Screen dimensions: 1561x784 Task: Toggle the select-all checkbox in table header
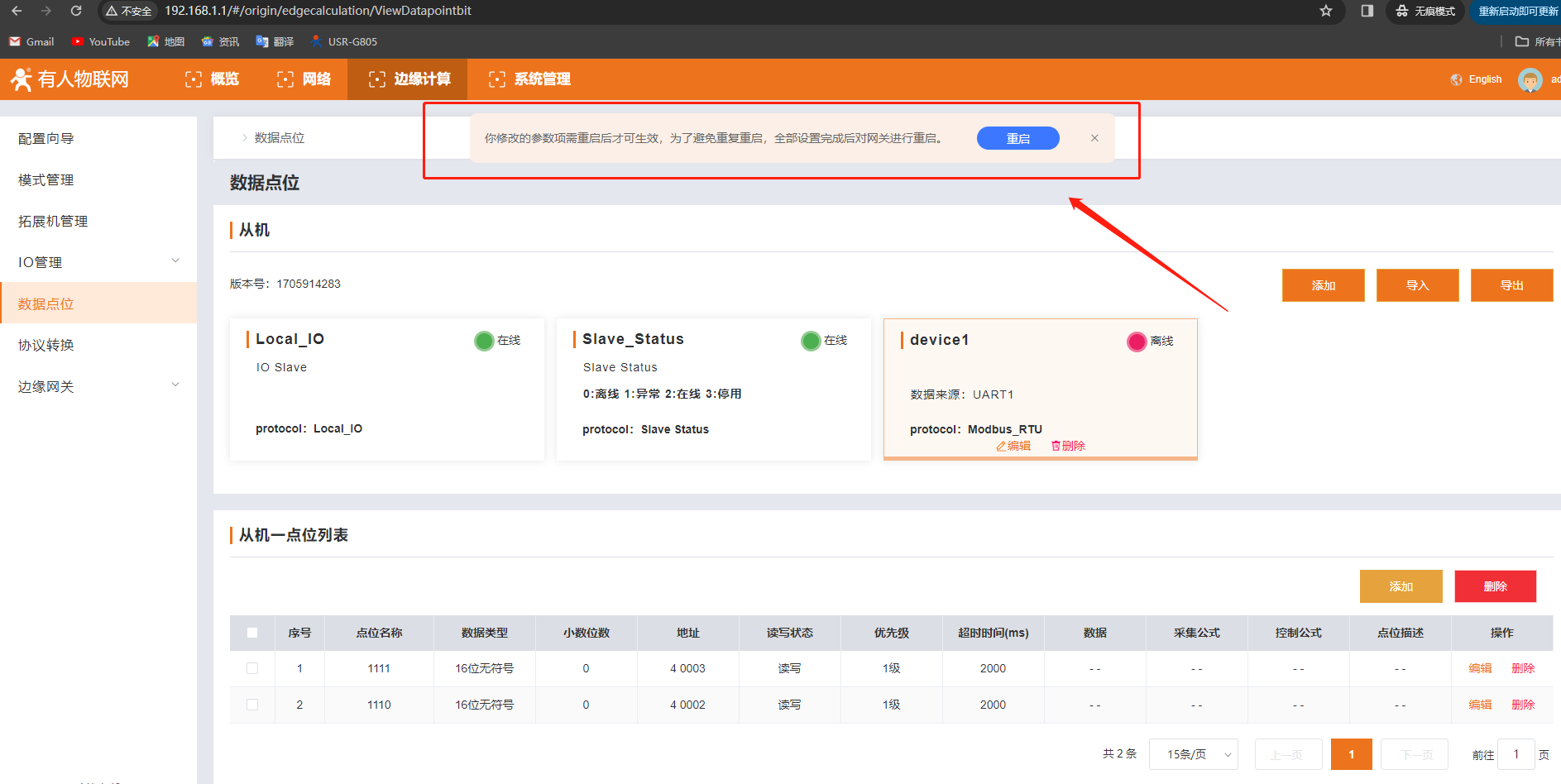252,633
